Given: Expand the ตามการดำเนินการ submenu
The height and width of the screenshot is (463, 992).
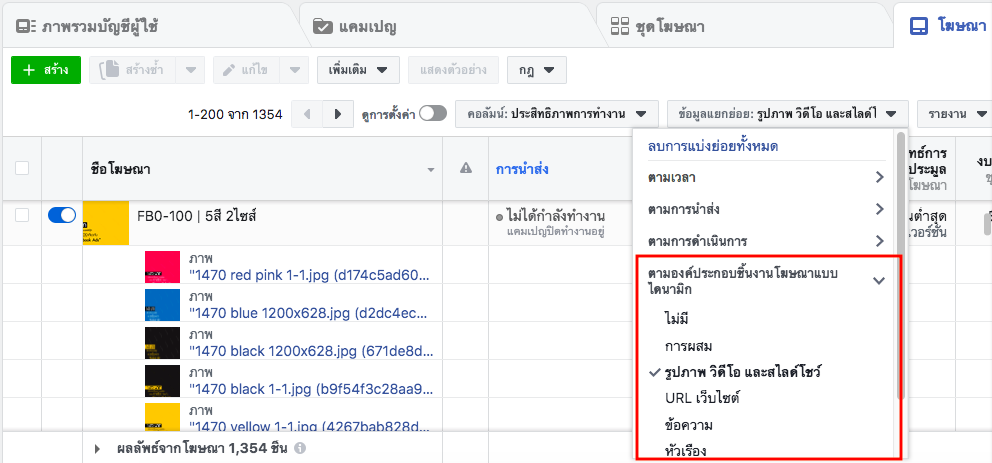Looking at the screenshot, I should point(766,241).
